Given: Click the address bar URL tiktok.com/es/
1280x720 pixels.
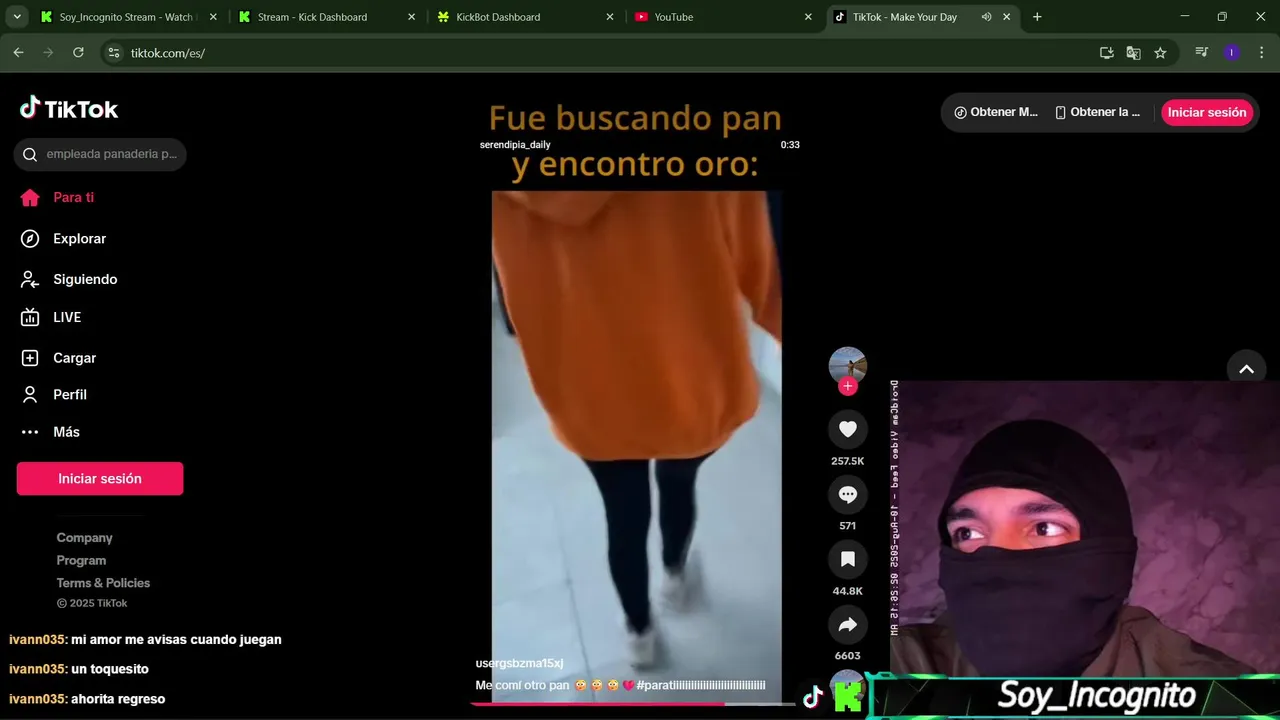Looking at the screenshot, I should tap(168, 53).
